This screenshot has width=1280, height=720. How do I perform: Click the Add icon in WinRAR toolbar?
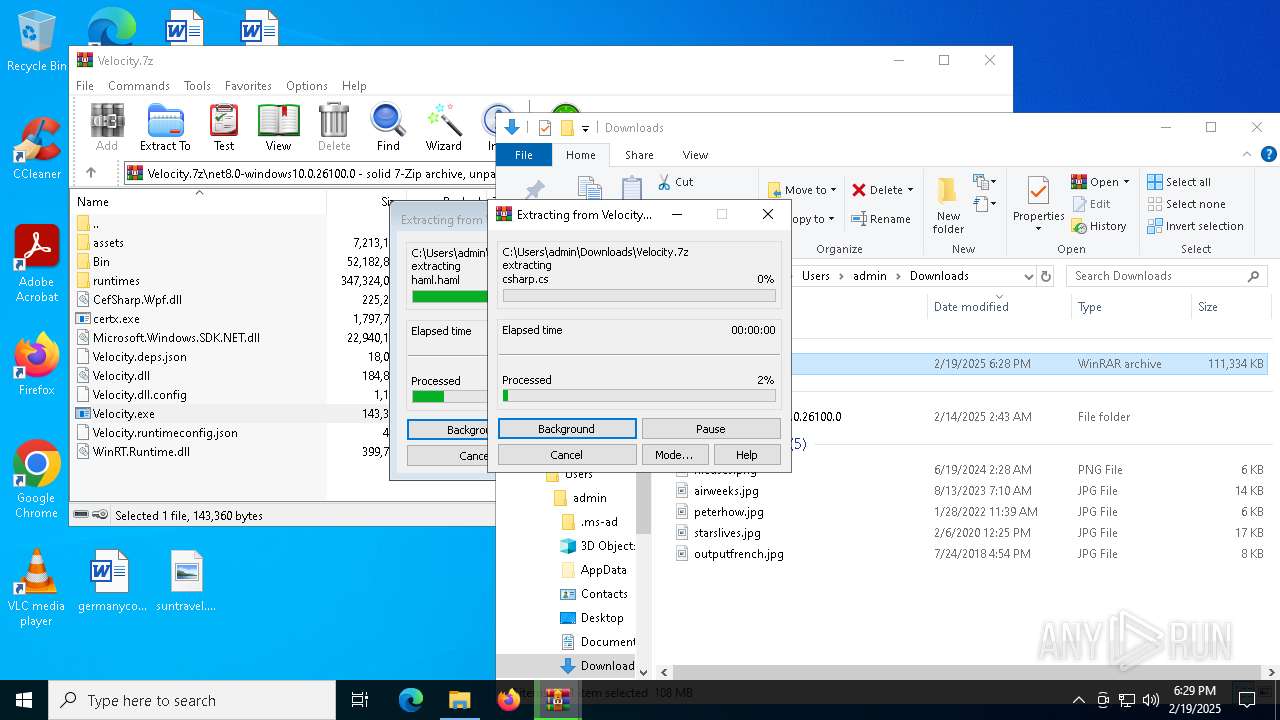point(107,127)
